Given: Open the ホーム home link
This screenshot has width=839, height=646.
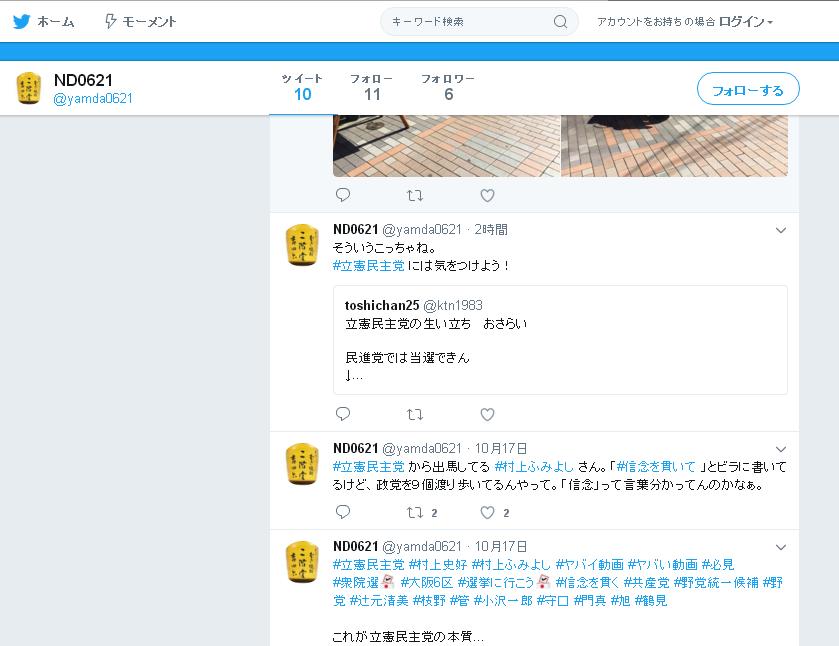Looking at the screenshot, I should (56, 22).
